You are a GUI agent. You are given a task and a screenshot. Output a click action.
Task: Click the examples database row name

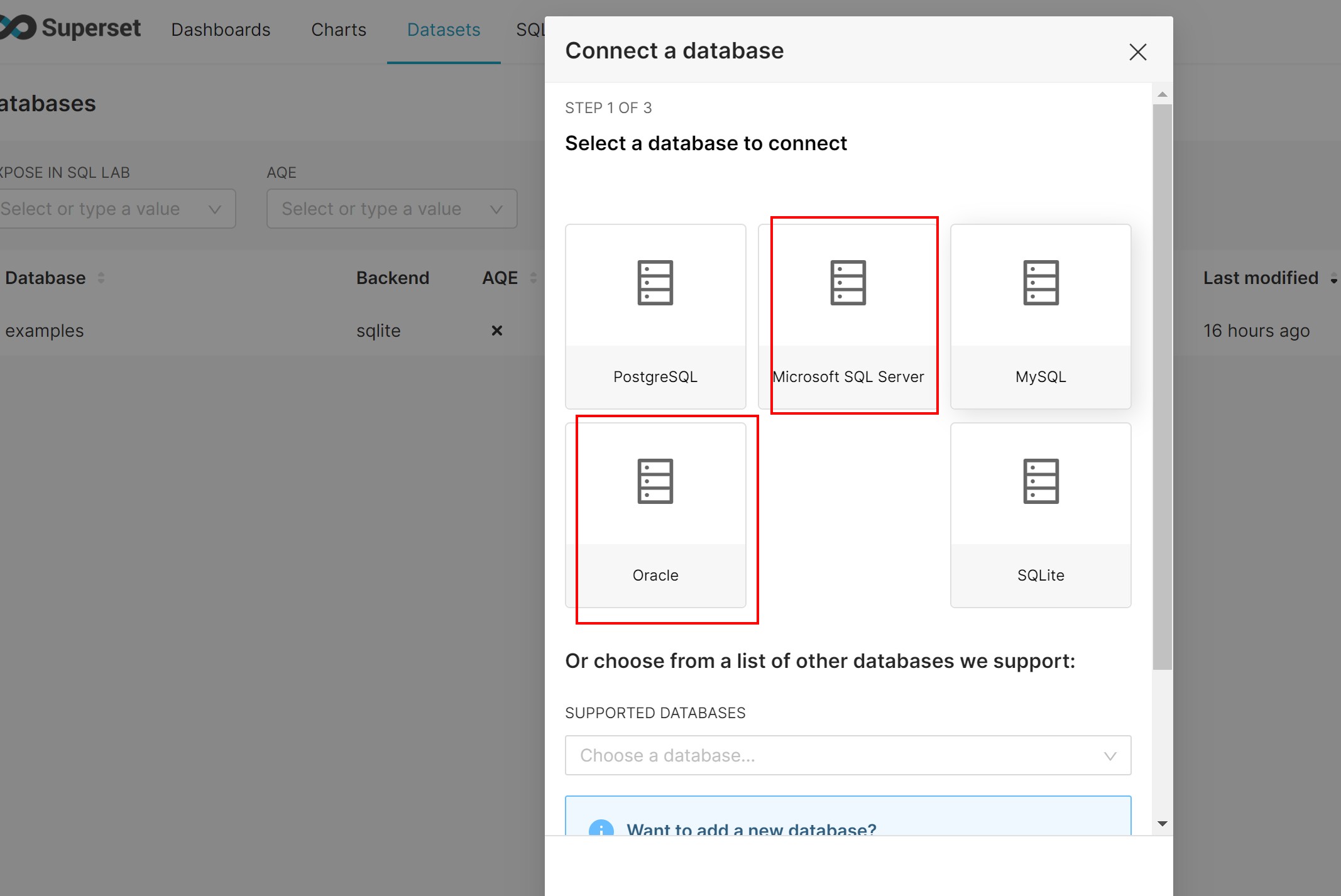[45, 331]
